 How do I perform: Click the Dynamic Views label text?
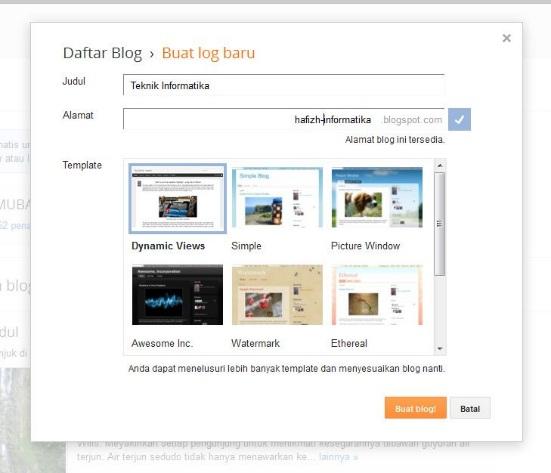(x=168, y=246)
